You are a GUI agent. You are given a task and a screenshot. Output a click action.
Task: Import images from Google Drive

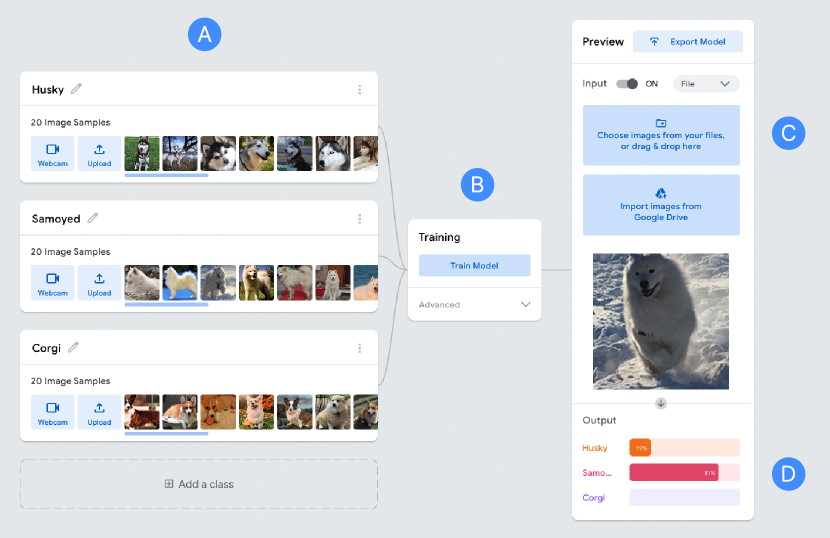tap(661, 205)
